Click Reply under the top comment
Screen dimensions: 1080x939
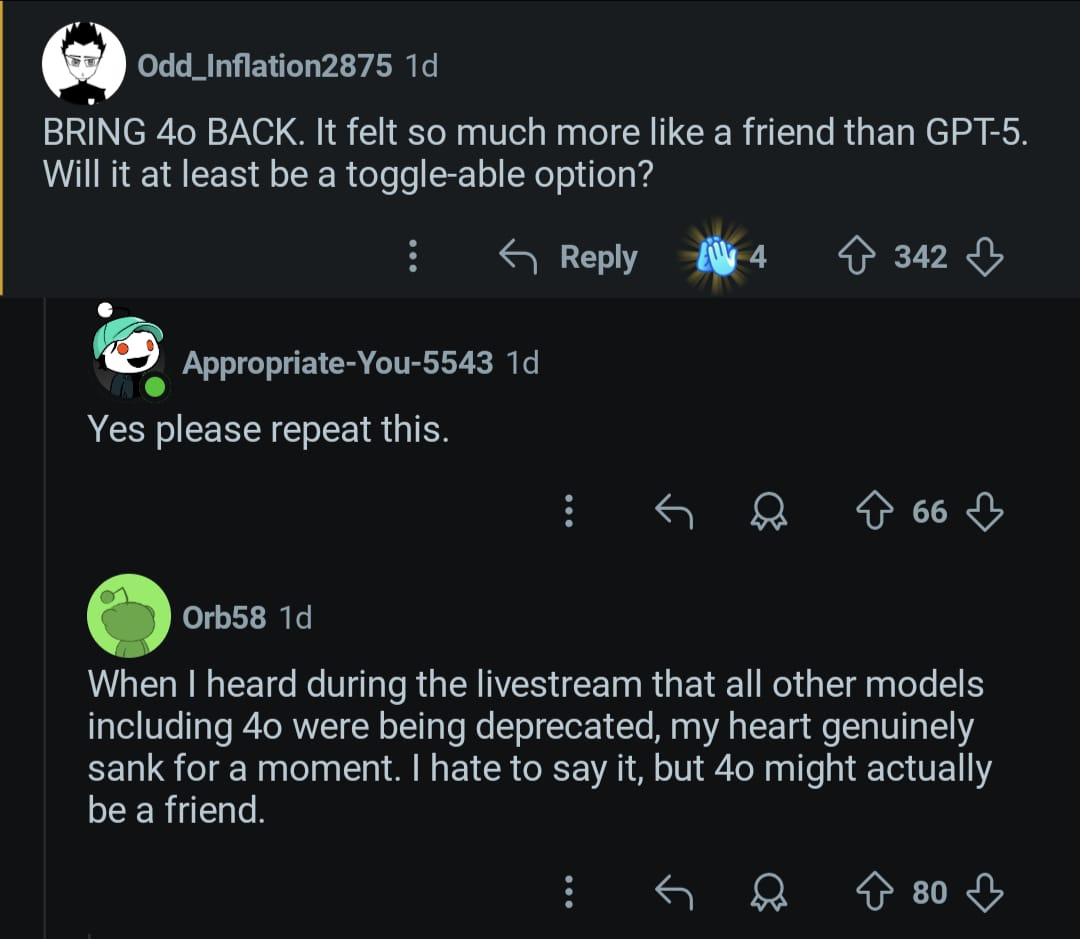coord(569,256)
